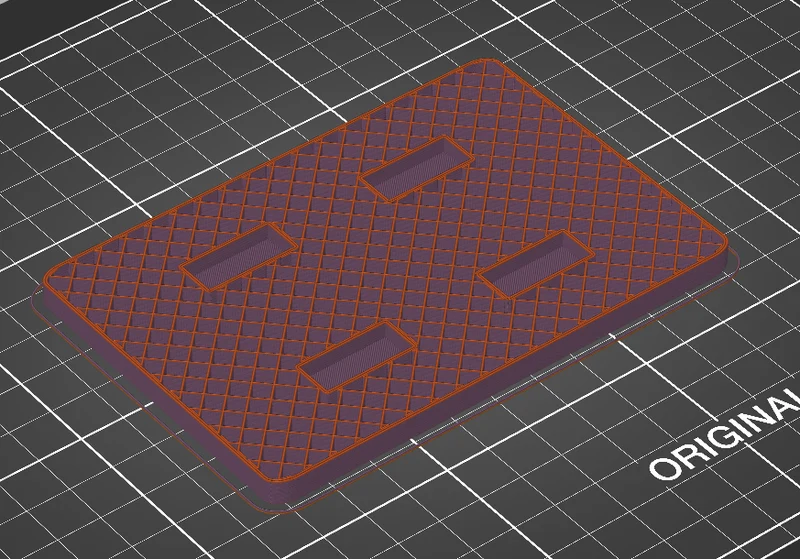Click the leftmost rectangular slot cutout
The height and width of the screenshot is (559, 800).
click(x=238, y=257)
